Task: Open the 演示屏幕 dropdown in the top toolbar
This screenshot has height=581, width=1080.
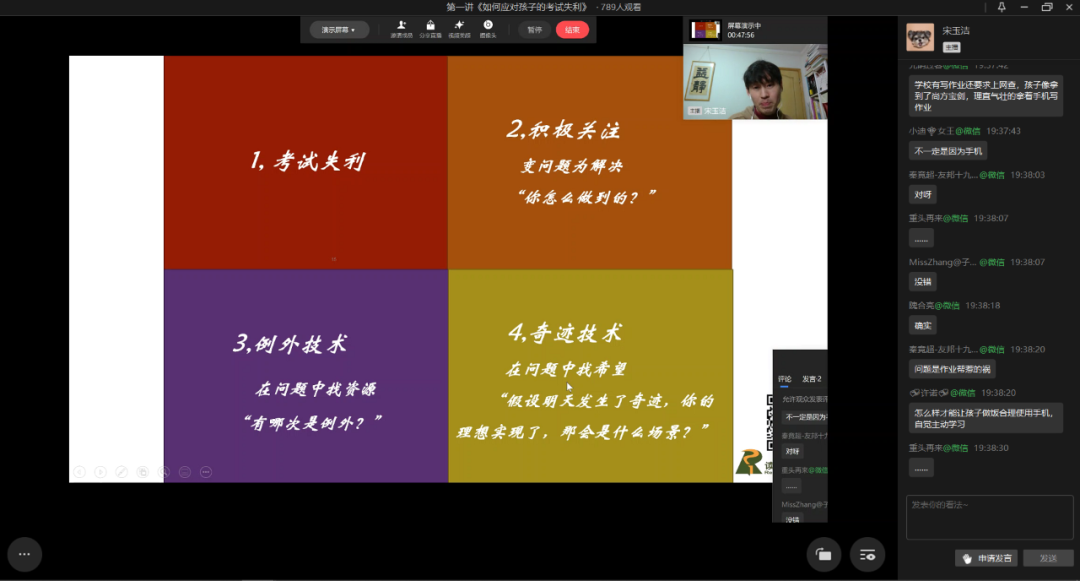Action: pos(338,30)
